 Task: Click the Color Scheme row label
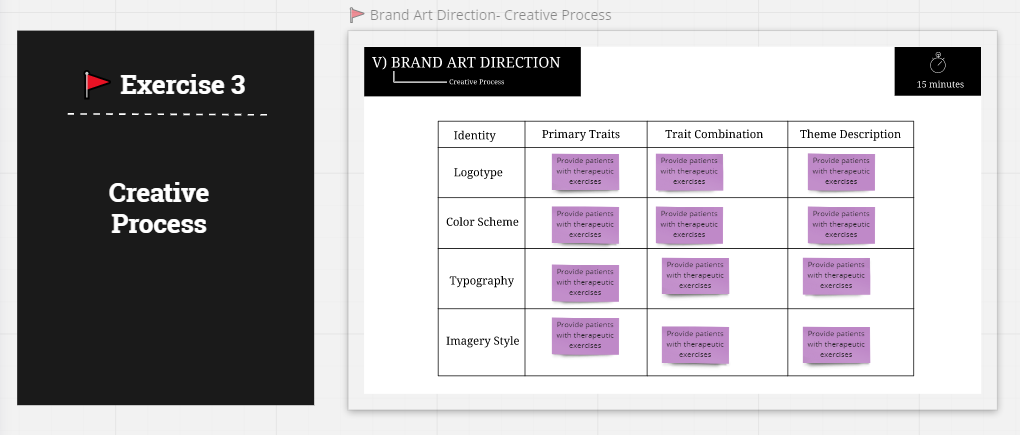(x=482, y=222)
